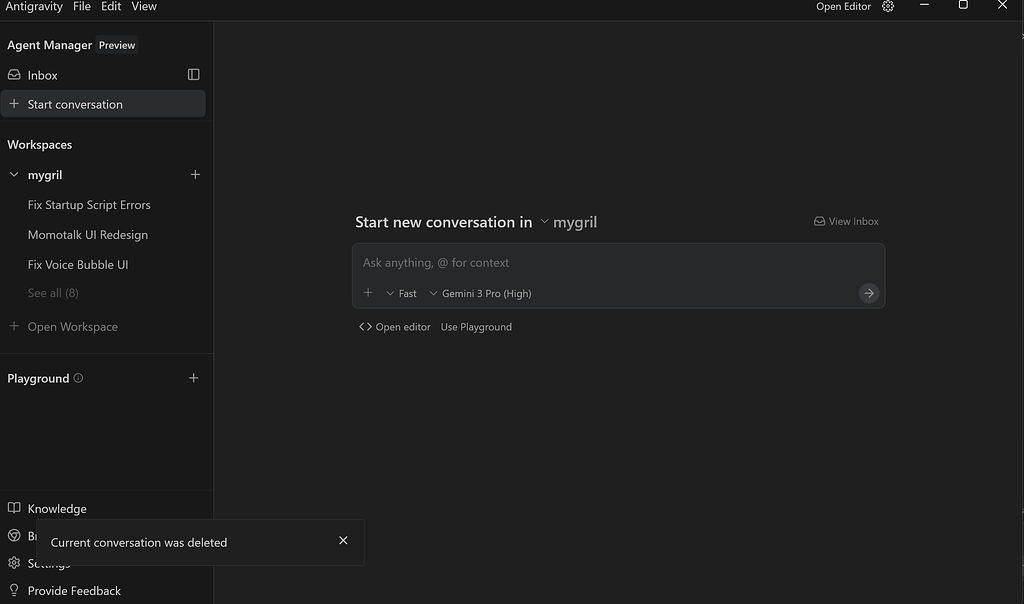Minimize the Antigravity window

click(x=924, y=5)
